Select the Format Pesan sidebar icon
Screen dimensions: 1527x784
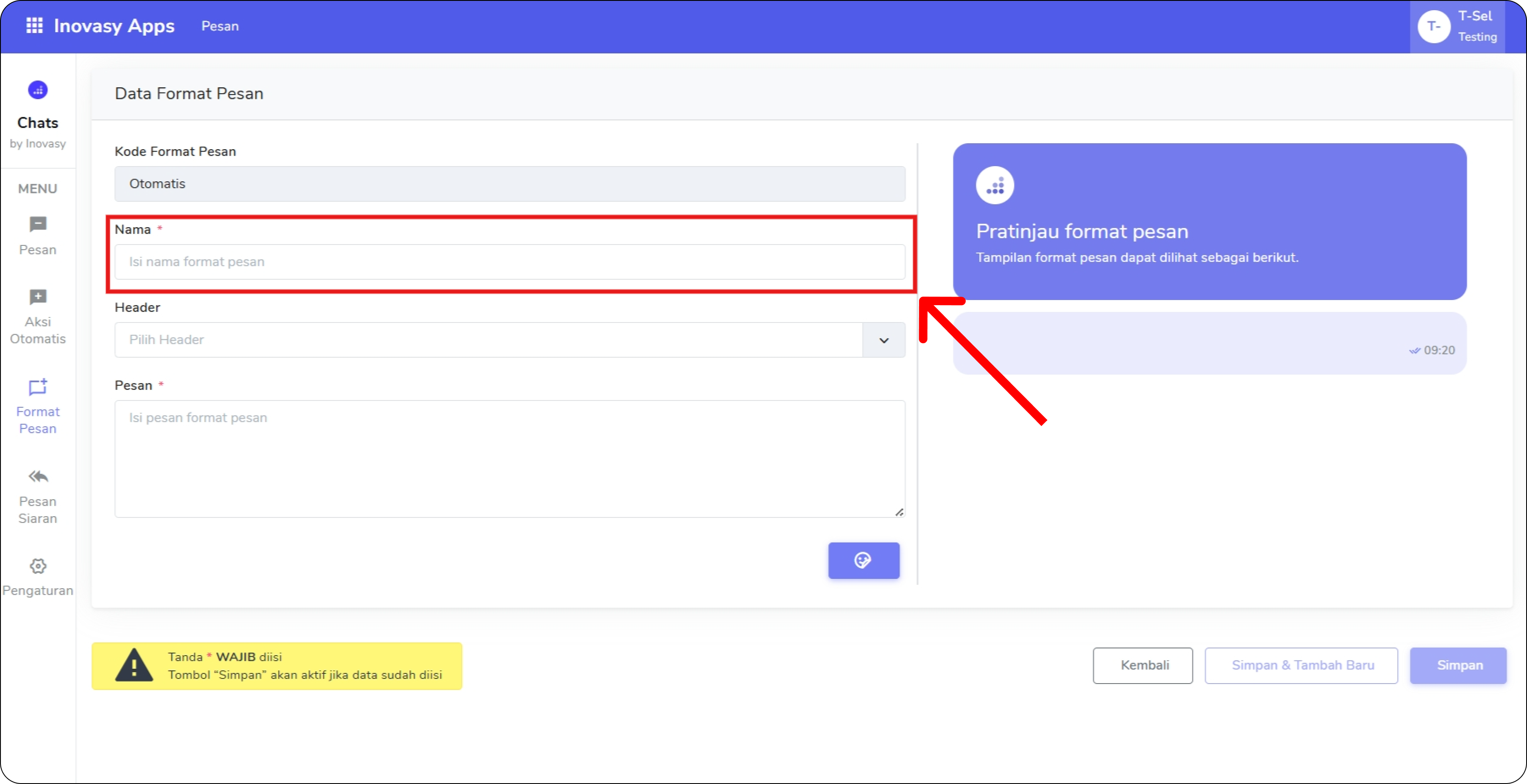coord(38,387)
